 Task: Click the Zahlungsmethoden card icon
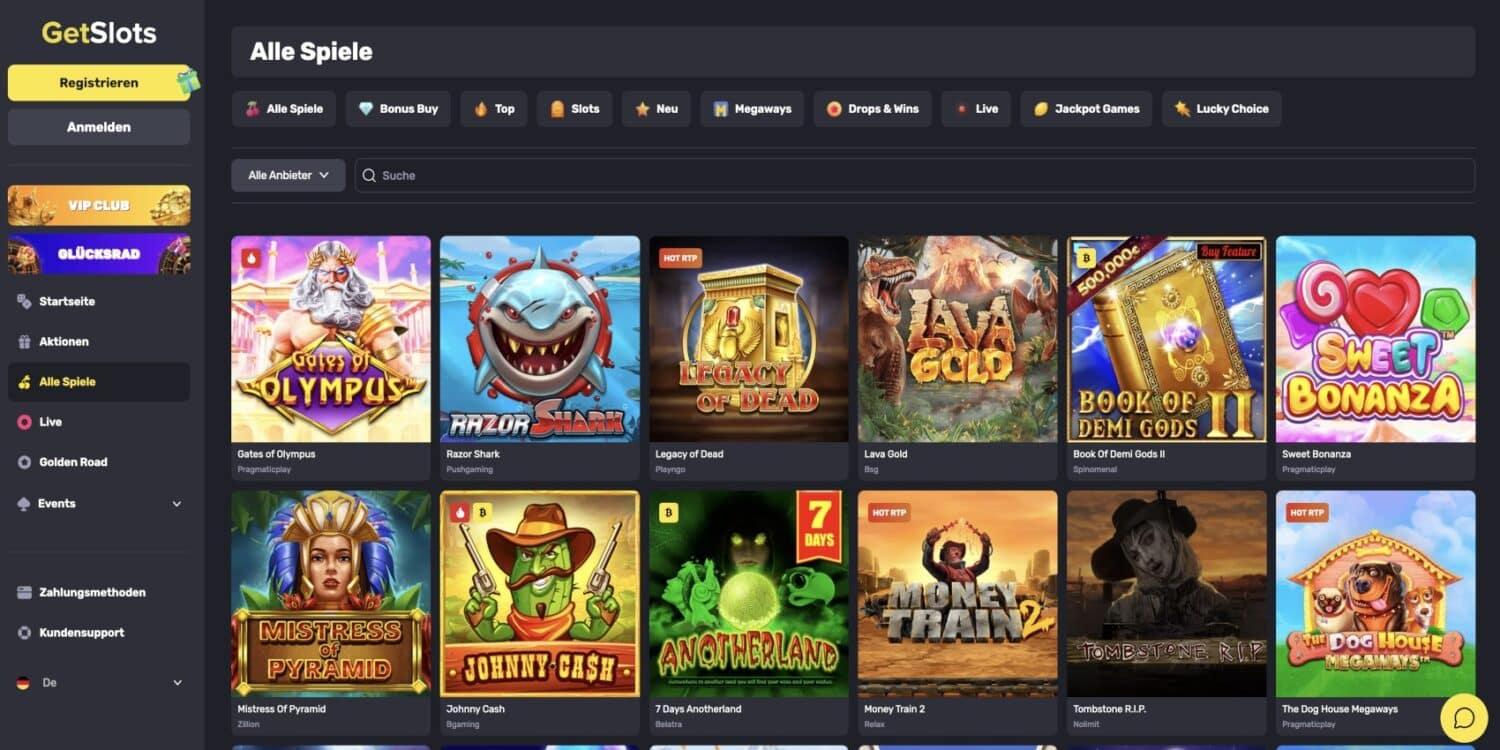[24, 593]
